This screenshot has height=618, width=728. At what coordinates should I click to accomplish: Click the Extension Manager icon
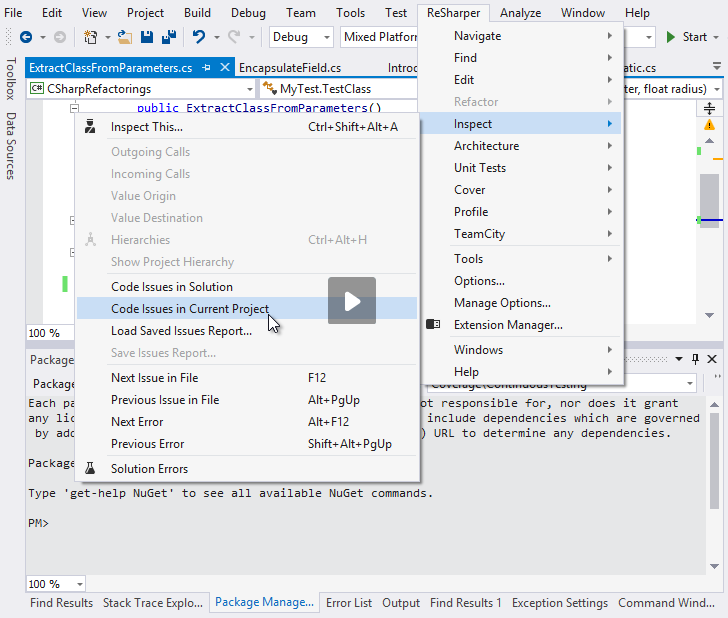[x=433, y=324]
